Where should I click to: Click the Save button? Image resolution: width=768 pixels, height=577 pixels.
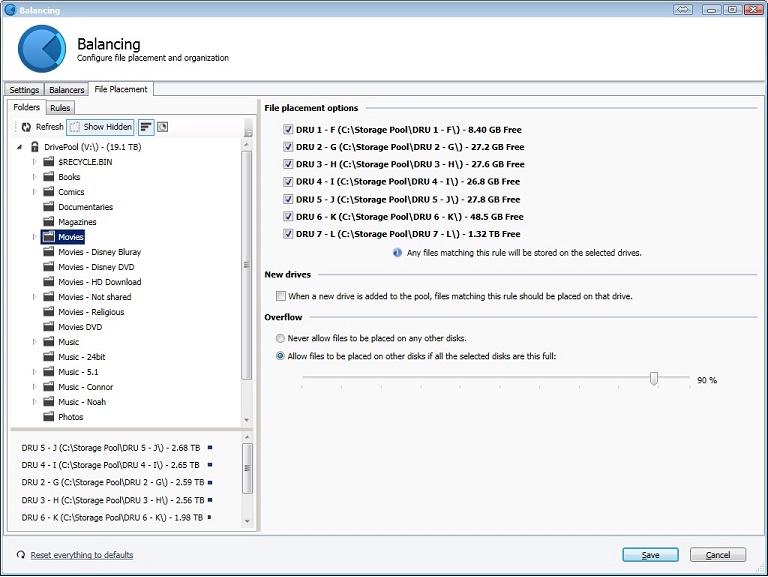tap(650, 555)
